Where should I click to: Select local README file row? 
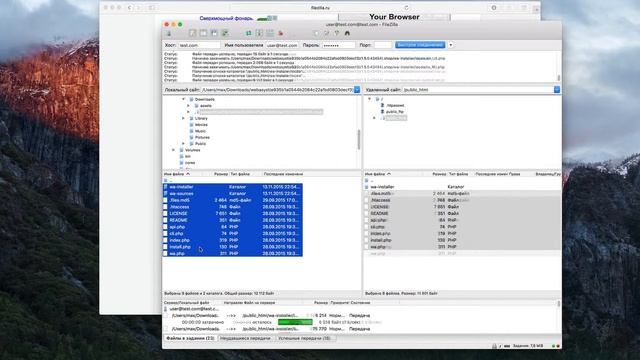[233, 220]
